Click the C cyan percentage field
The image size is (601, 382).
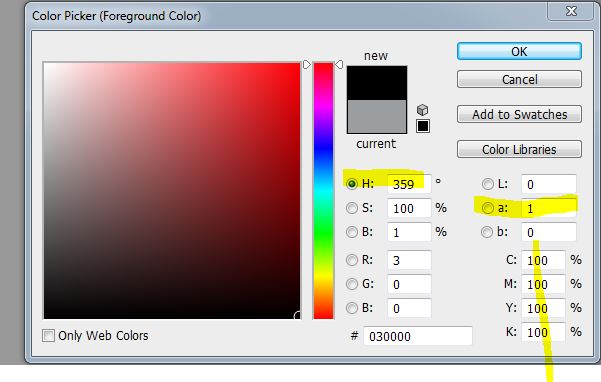tap(543, 260)
